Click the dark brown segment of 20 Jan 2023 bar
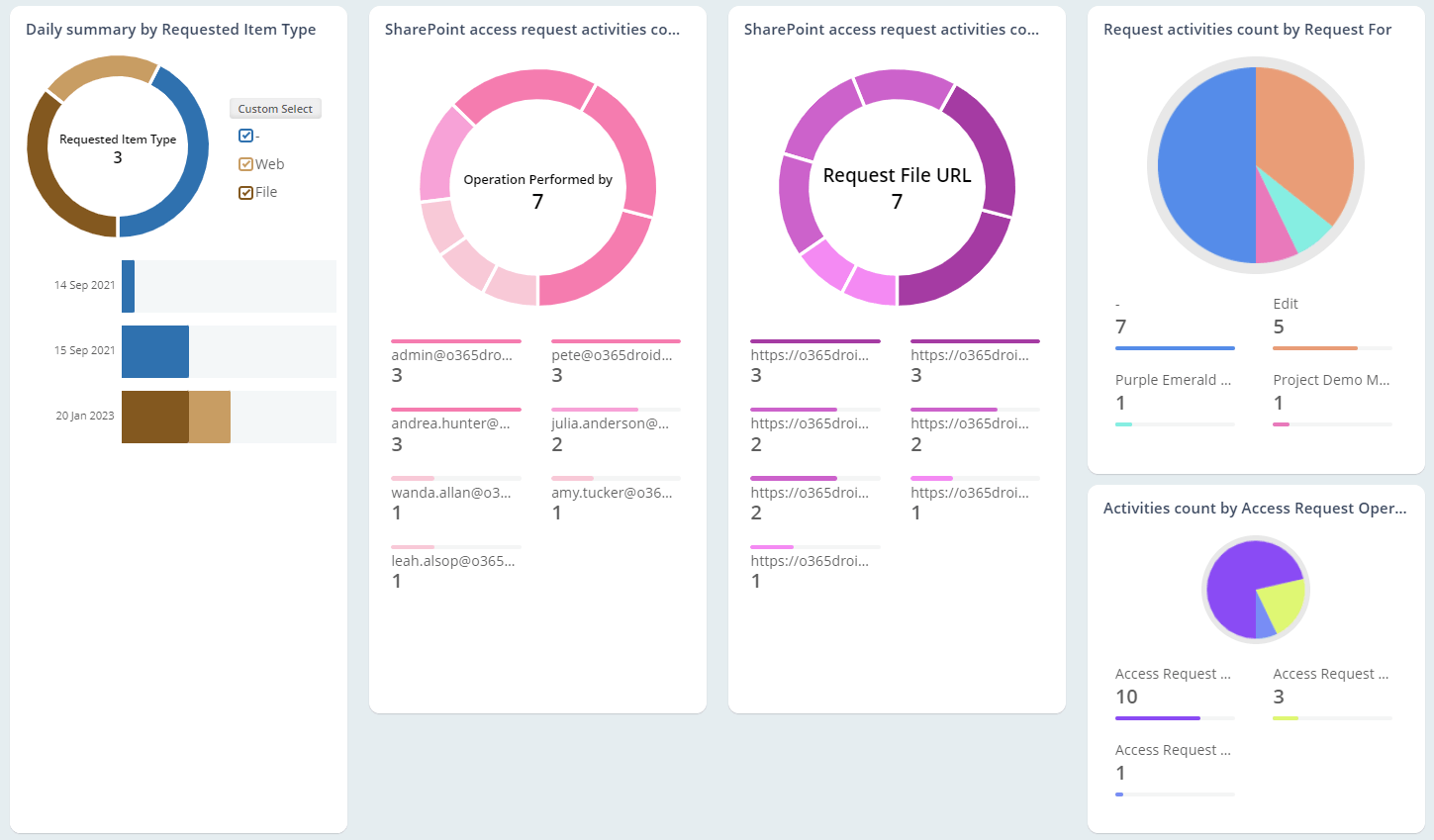This screenshot has width=1434, height=840. [x=155, y=417]
